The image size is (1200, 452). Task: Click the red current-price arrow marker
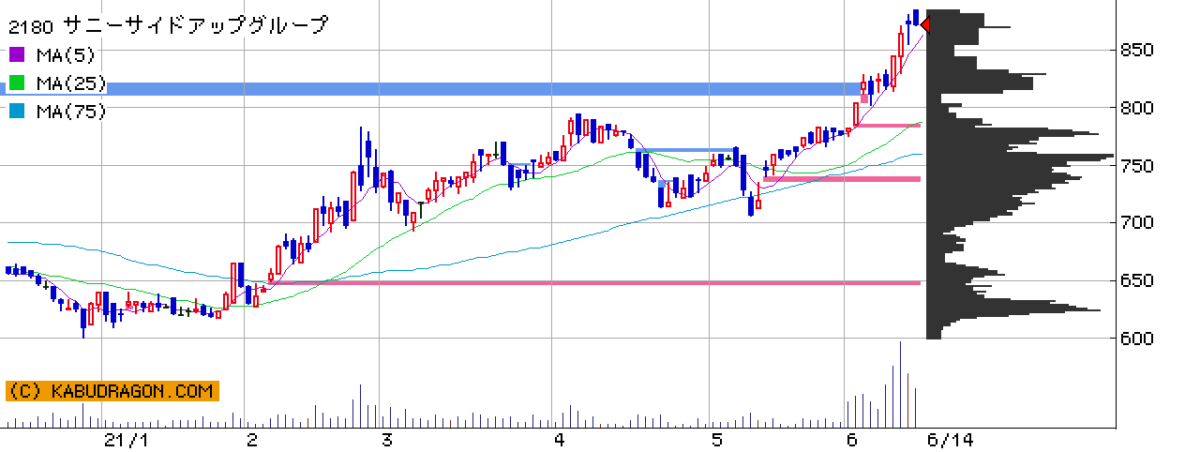923,26
